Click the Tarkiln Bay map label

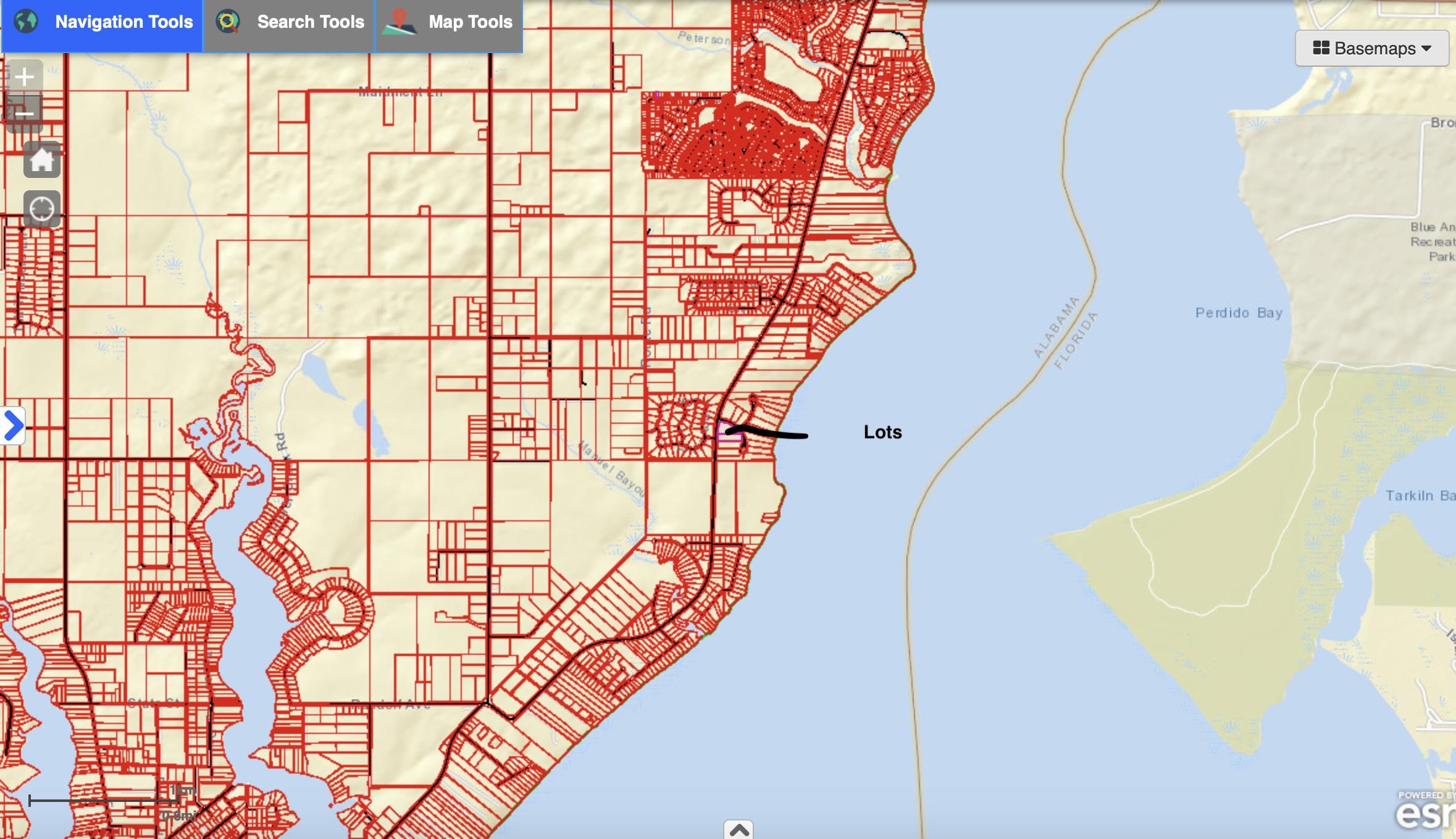point(1420,495)
